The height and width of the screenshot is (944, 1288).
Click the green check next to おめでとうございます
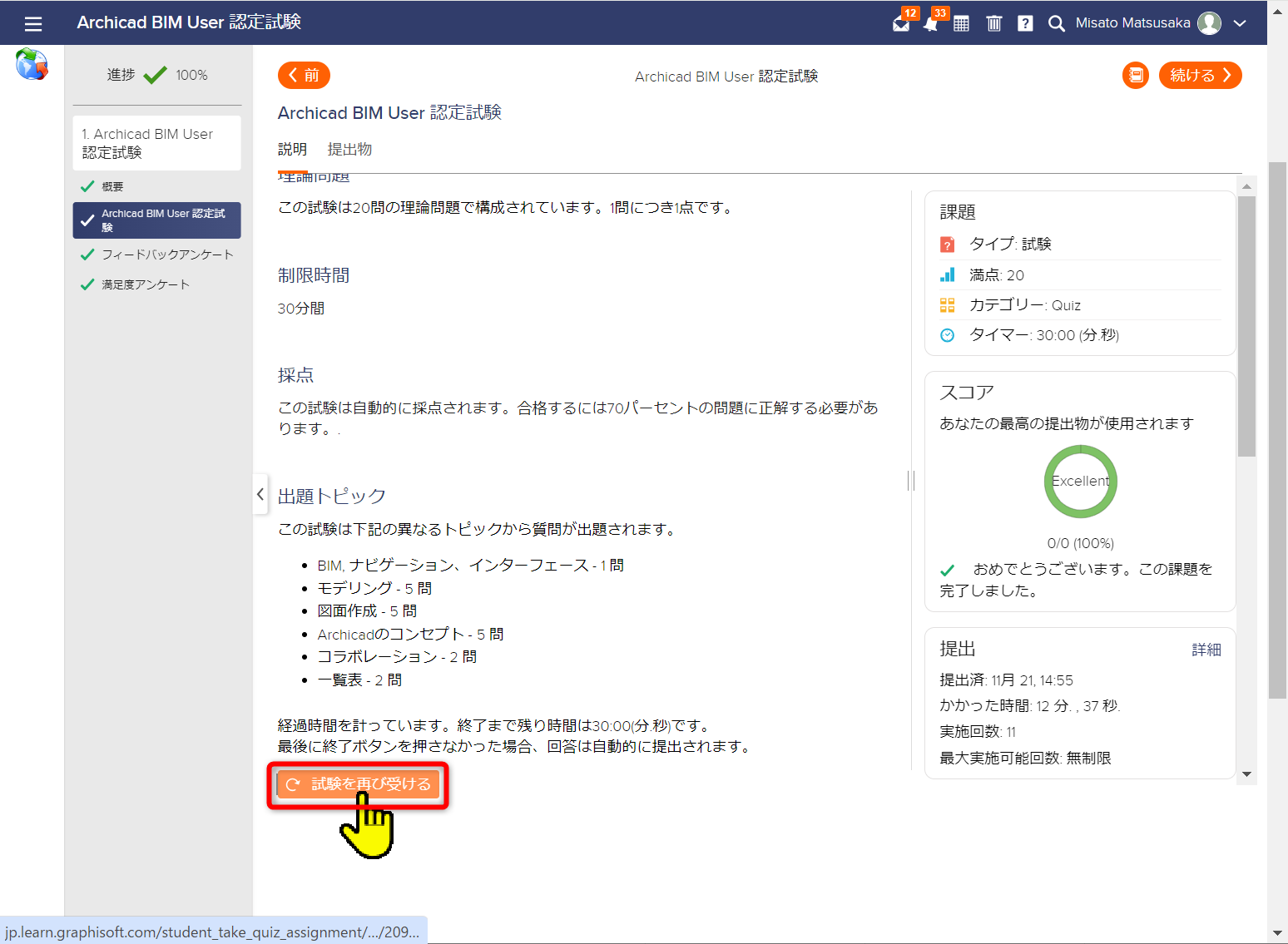point(947,571)
